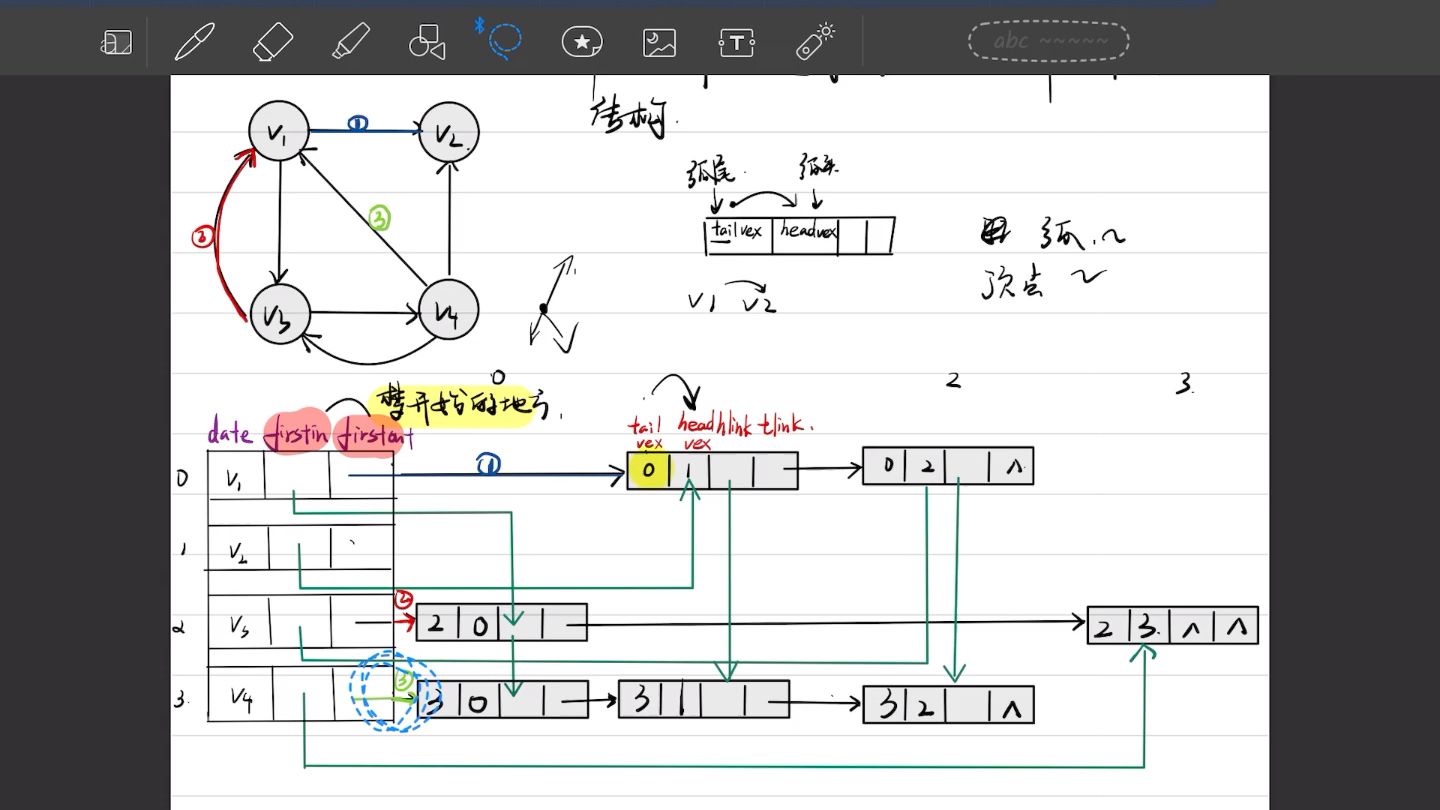Select the Pen tool
The height and width of the screenshot is (810, 1440).
[195, 42]
